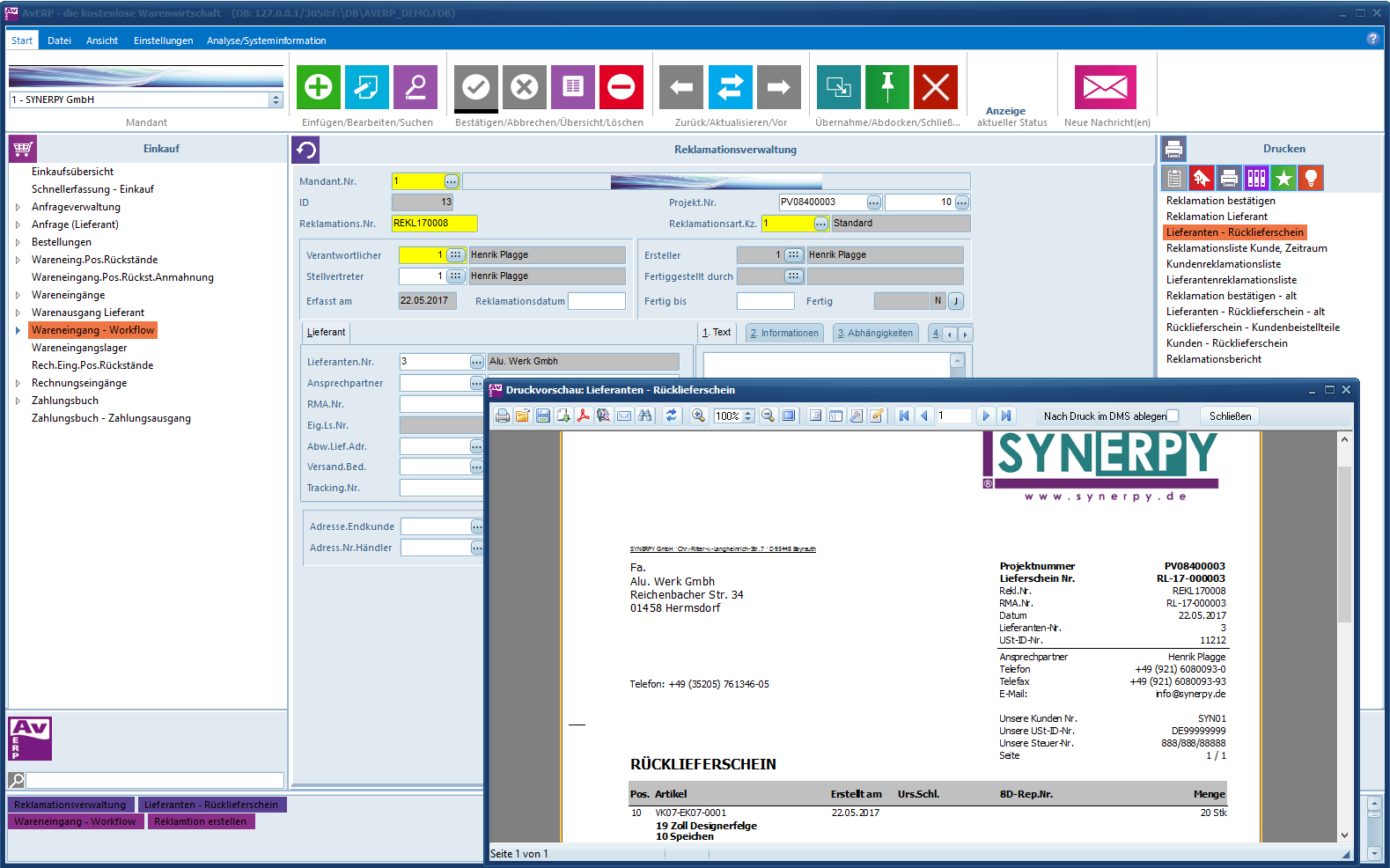The image size is (1390, 868).
Task: Click the green Abdocken pin icon
Action: (886, 87)
